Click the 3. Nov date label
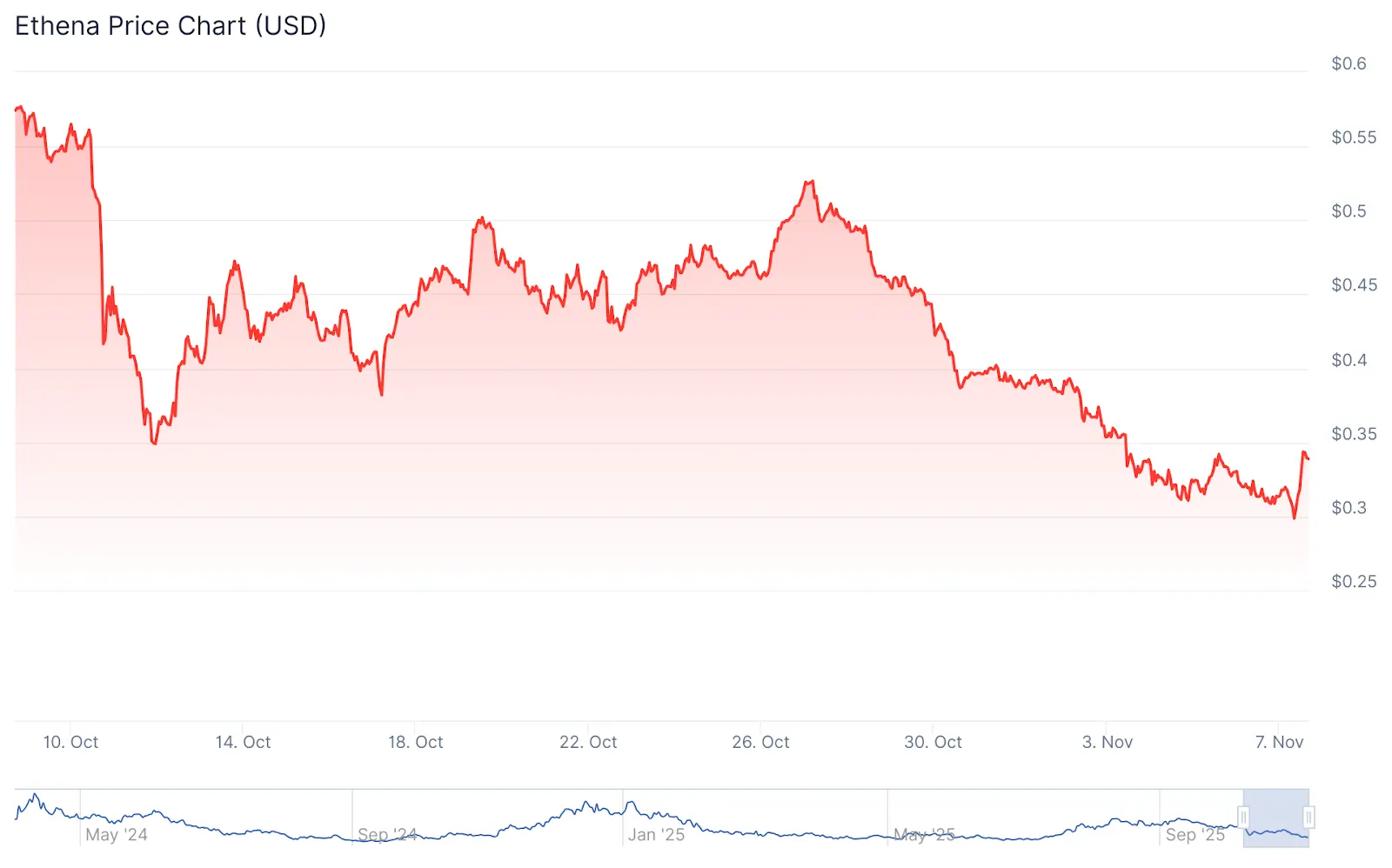Image resolution: width=1392 pixels, height=868 pixels. pos(1107,742)
